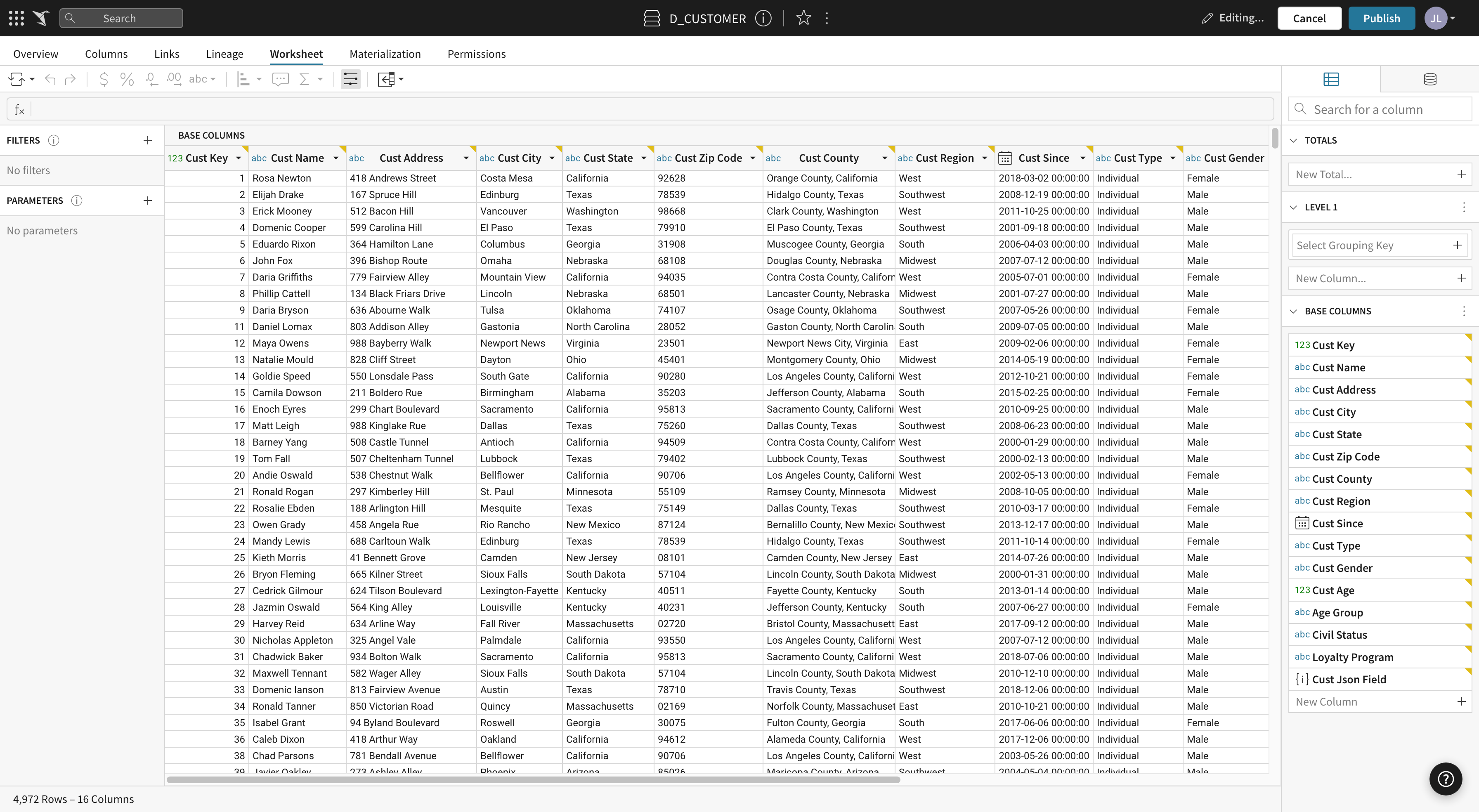Collapse the TOTALS section
This screenshot has height=812, width=1479.
[x=1294, y=140]
